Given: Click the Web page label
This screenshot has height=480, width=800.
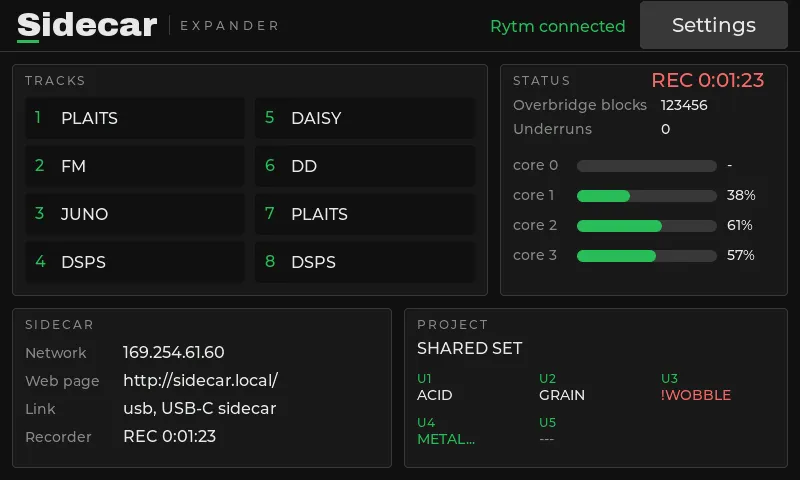Looking at the screenshot, I should coord(62,381).
